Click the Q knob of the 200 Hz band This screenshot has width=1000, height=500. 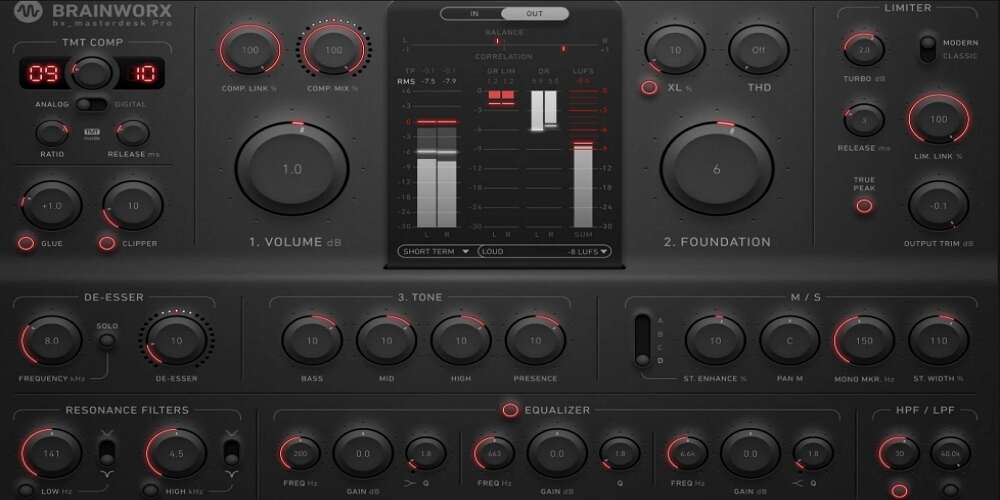pos(426,453)
